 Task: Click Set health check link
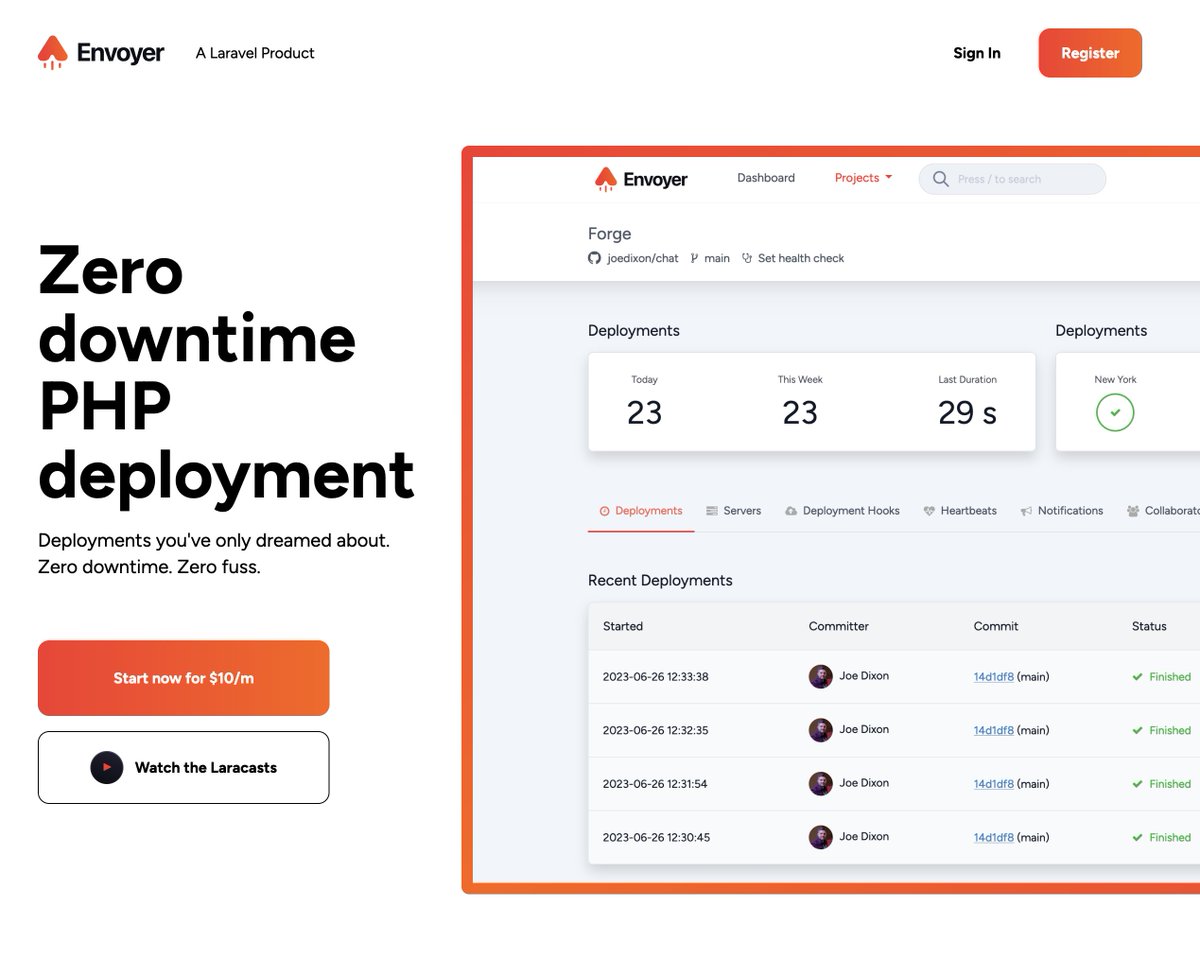click(801, 258)
